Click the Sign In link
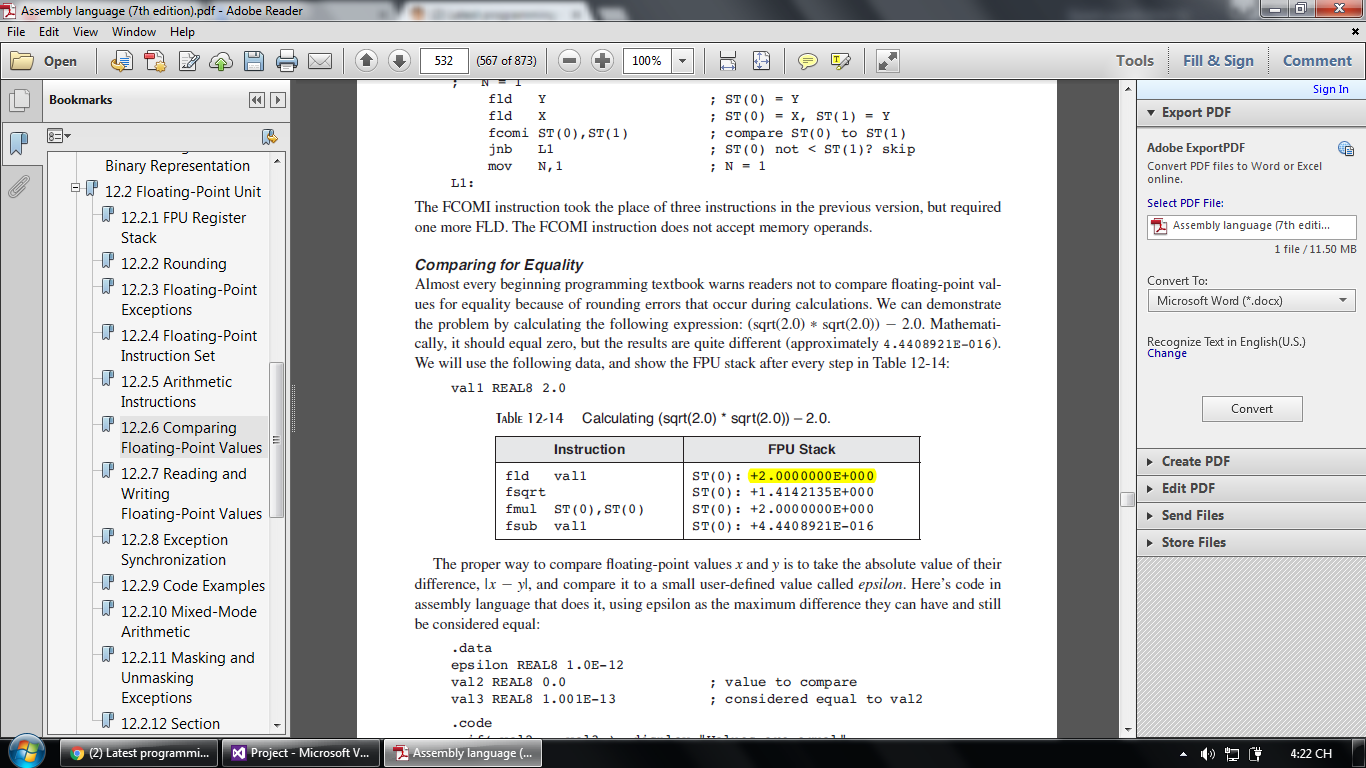The height and width of the screenshot is (768, 1366). pos(1330,89)
